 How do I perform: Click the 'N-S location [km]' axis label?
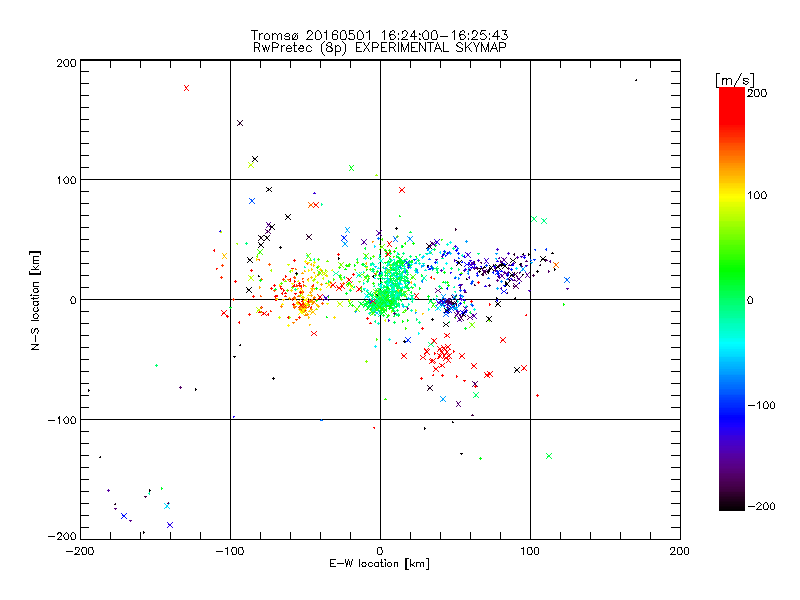[x=35, y=301]
